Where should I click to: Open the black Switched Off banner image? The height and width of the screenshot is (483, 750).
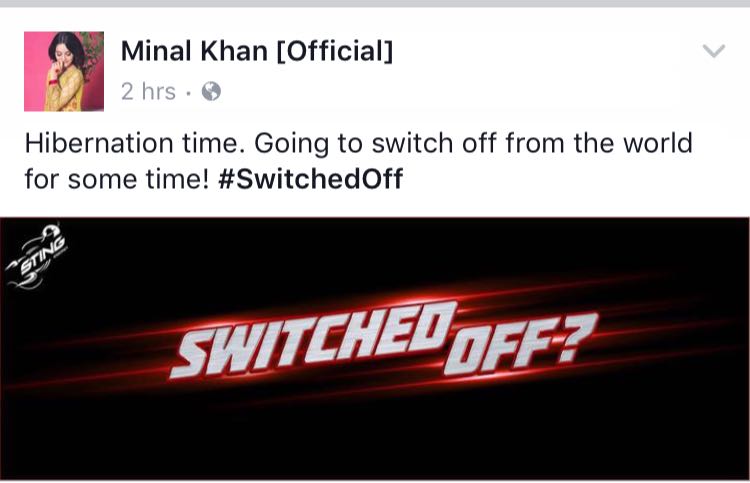click(x=375, y=349)
